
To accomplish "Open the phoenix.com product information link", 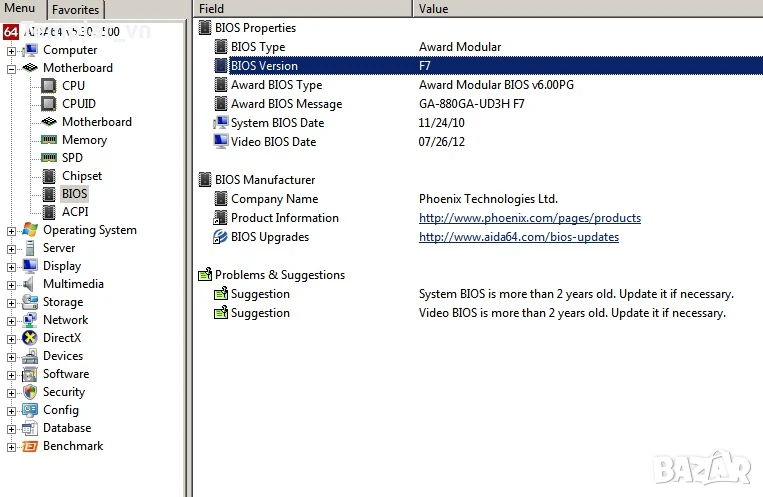I will 529,218.
